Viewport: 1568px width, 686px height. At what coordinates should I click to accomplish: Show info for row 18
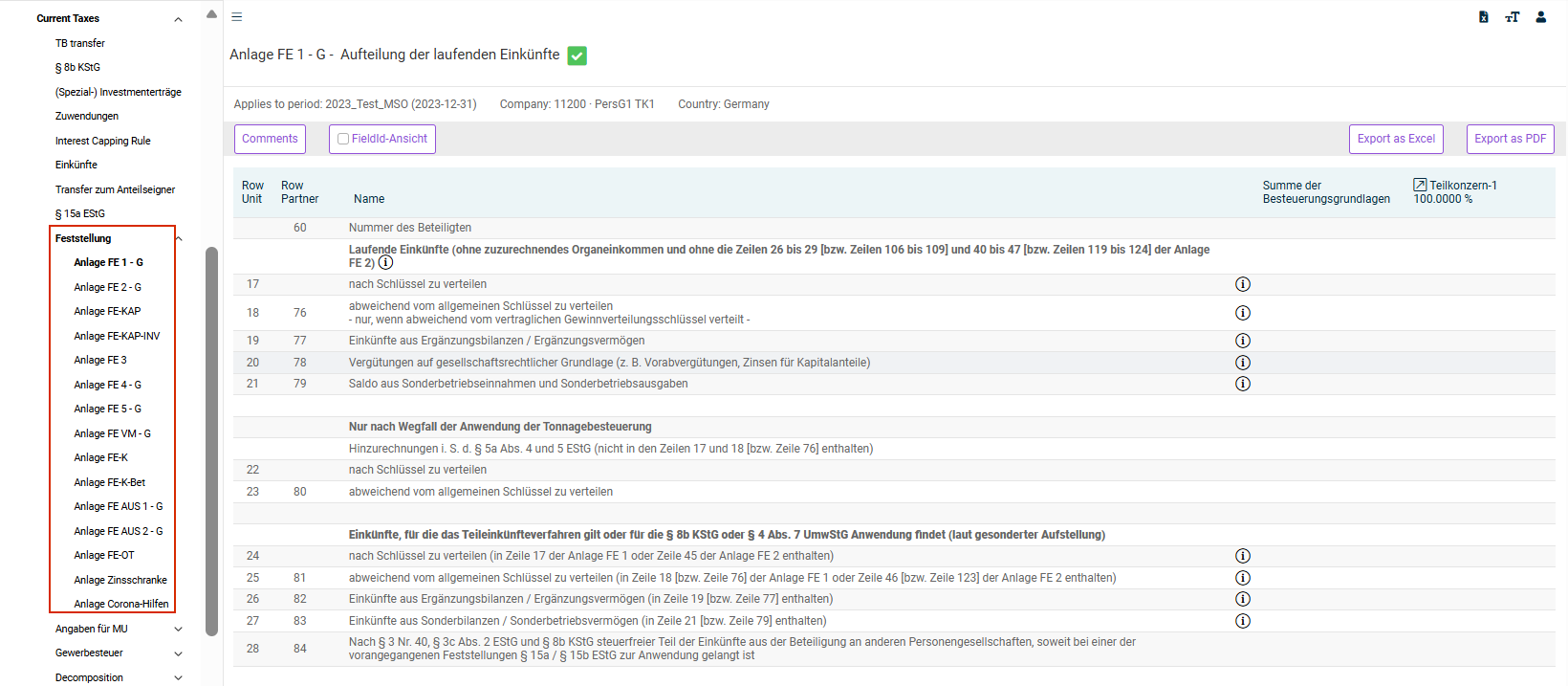1243,313
